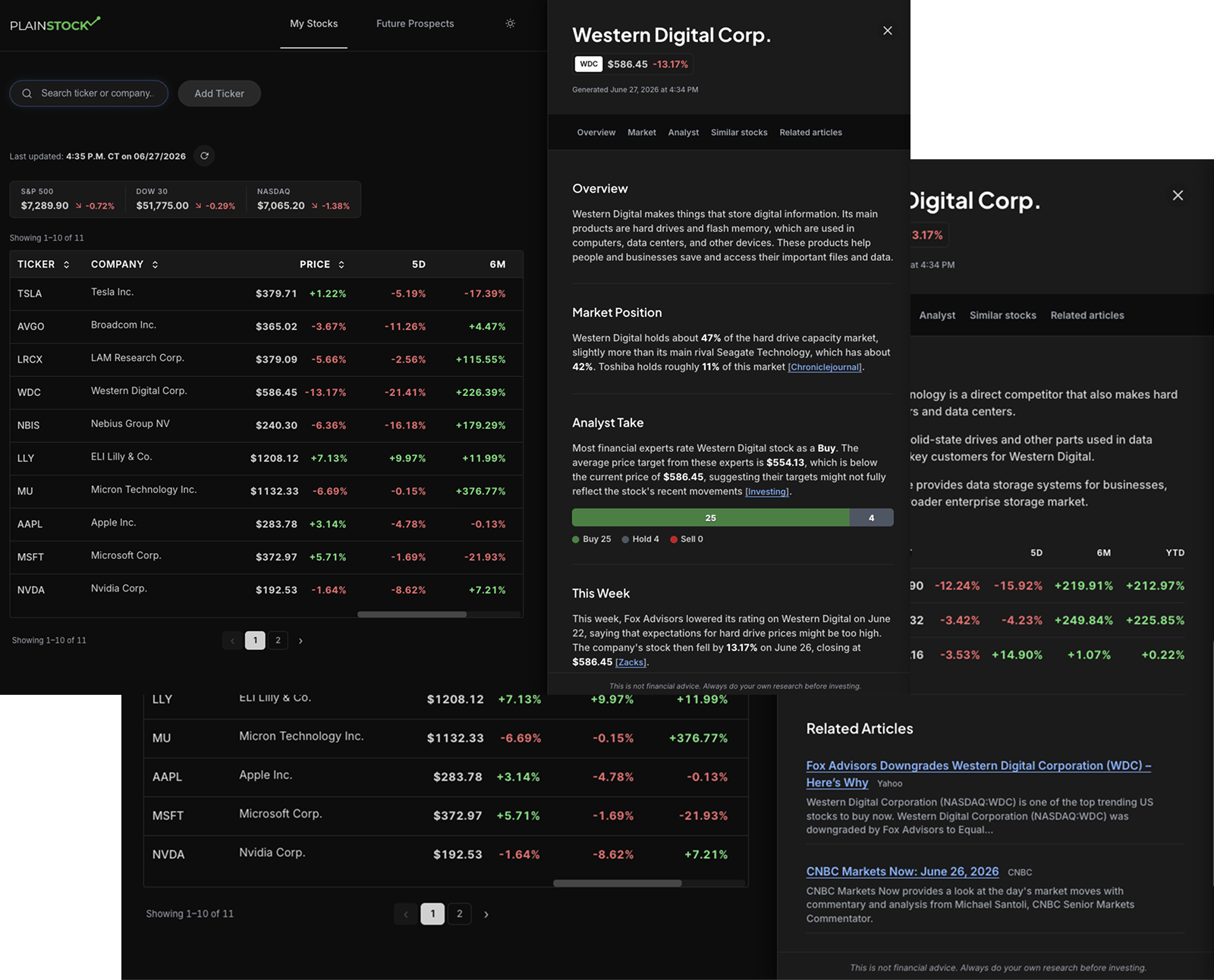Select page 2 in bottom table pagination
This screenshot has width=1214, height=980.
coord(459,914)
